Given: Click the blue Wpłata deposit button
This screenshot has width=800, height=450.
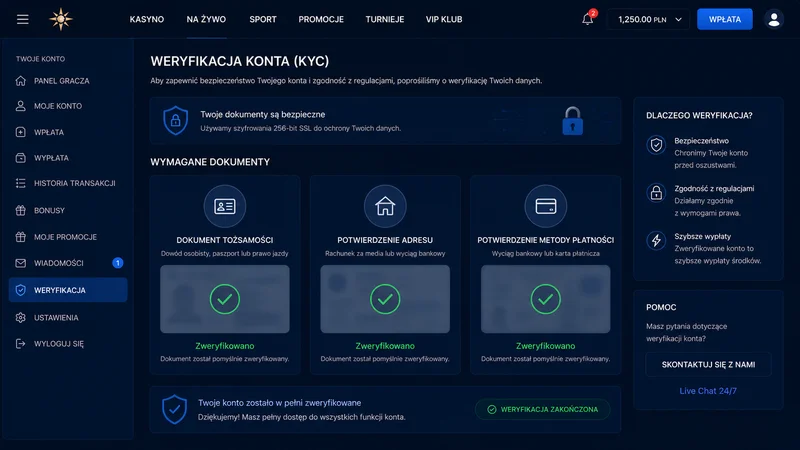Looking at the screenshot, I should (x=724, y=19).
